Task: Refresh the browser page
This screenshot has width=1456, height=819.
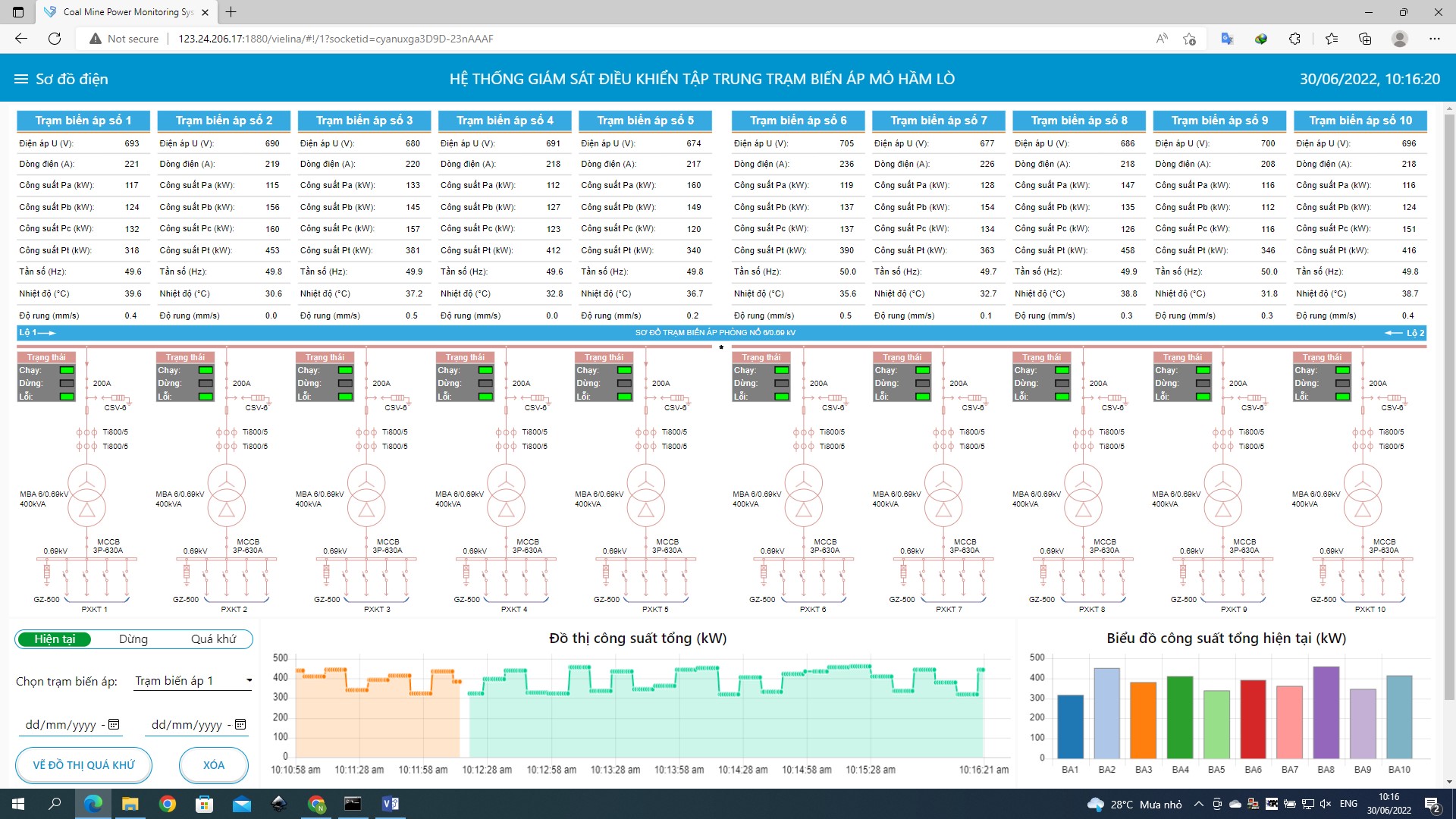Action: pyautogui.click(x=55, y=39)
